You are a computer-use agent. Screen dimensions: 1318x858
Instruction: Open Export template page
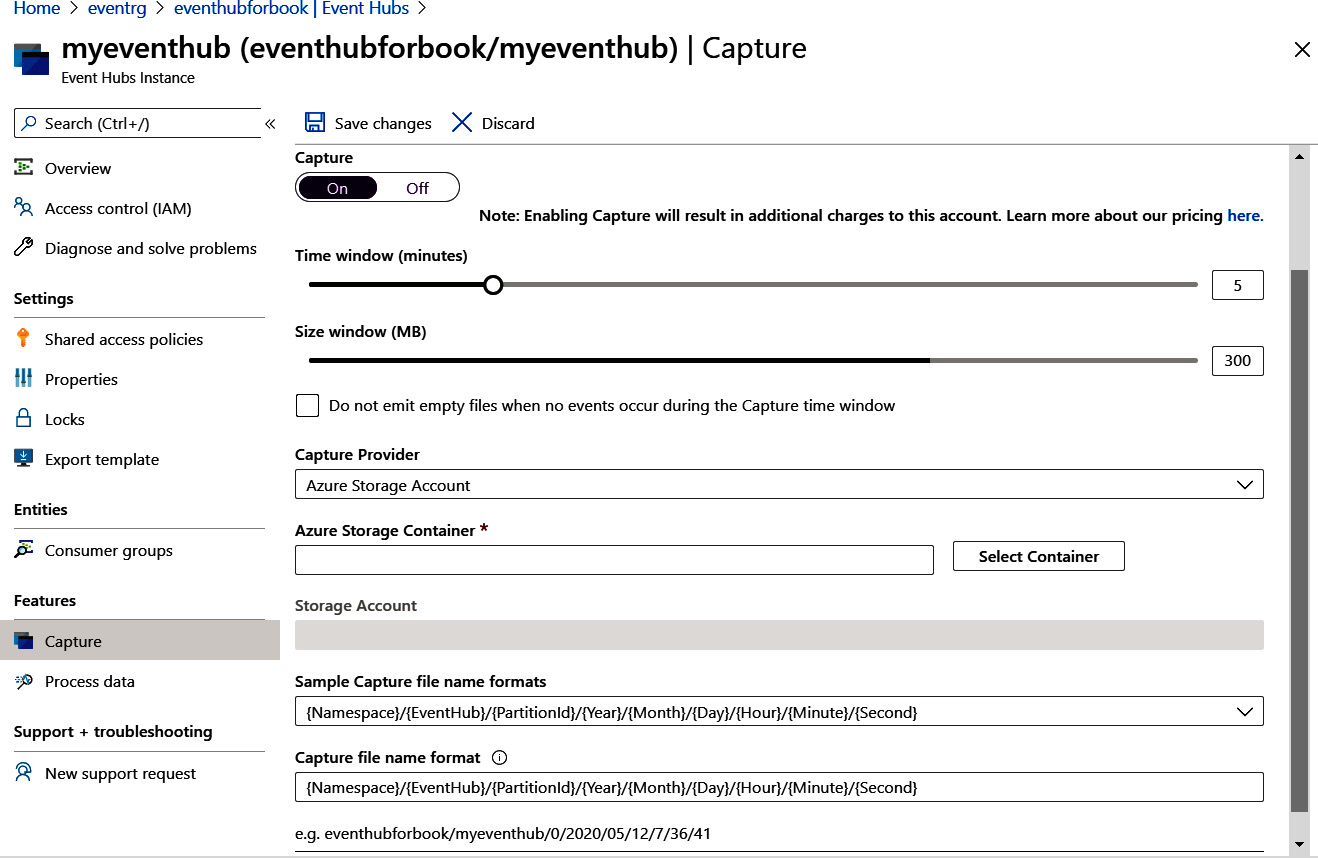click(x=102, y=459)
